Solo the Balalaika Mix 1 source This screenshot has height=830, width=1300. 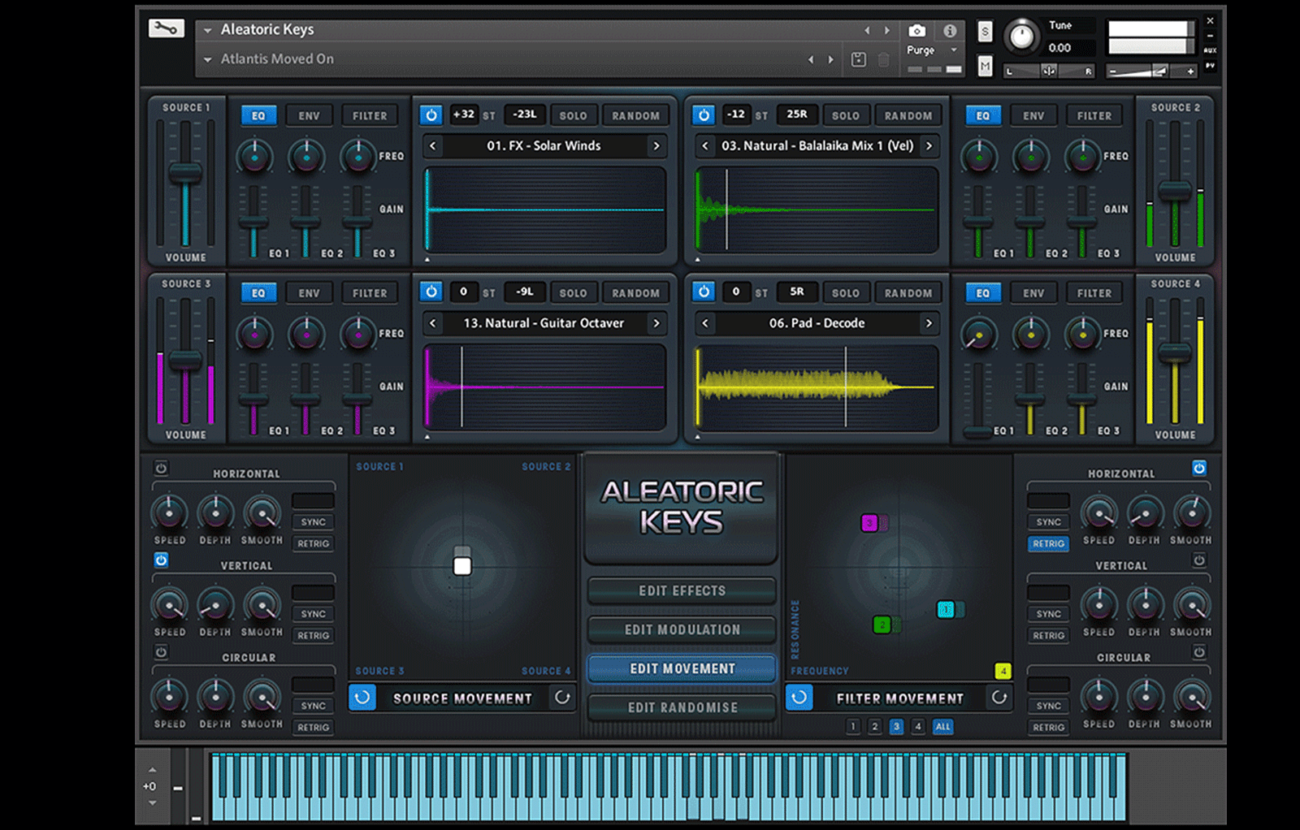click(845, 115)
